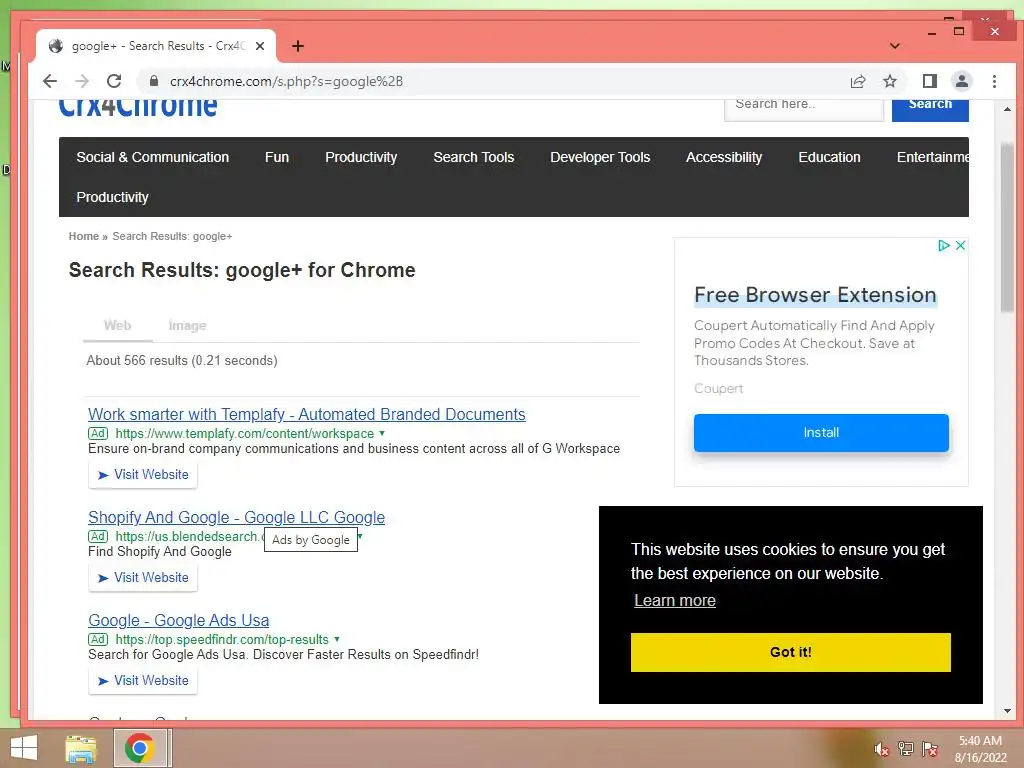The height and width of the screenshot is (768, 1024).
Task: Open Free Browser Extension ad headline
Action: tap(815, 295)
